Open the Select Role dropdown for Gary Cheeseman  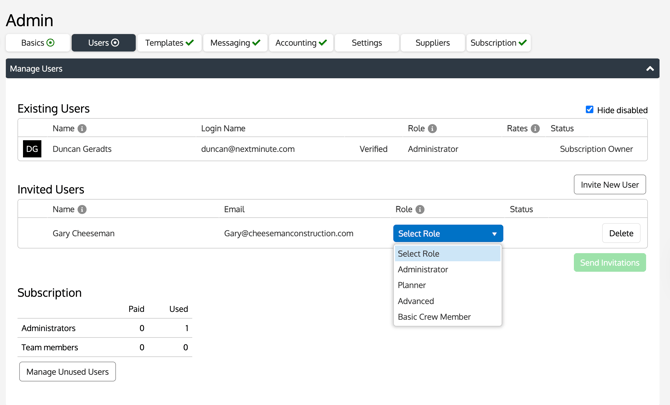(447, 234)
